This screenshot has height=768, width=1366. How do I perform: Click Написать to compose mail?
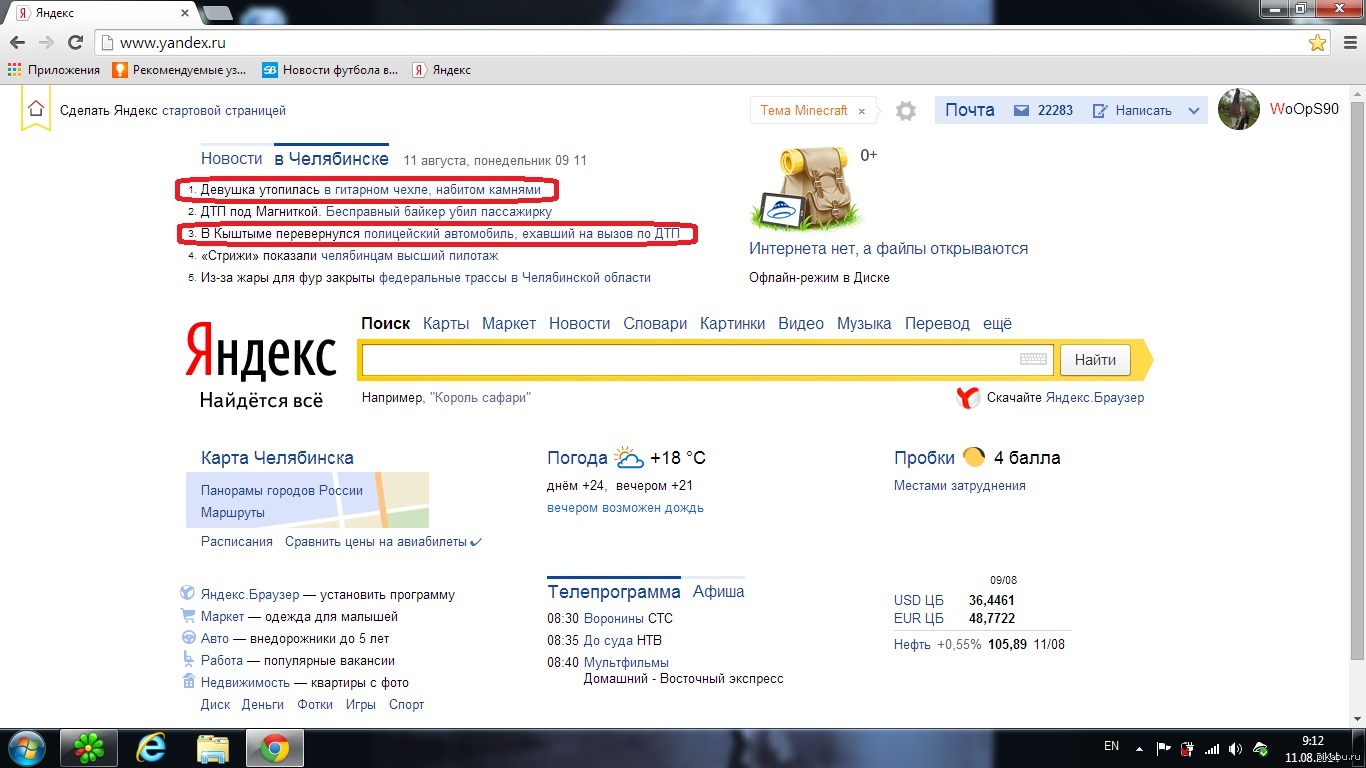[x=1132, y=111]
